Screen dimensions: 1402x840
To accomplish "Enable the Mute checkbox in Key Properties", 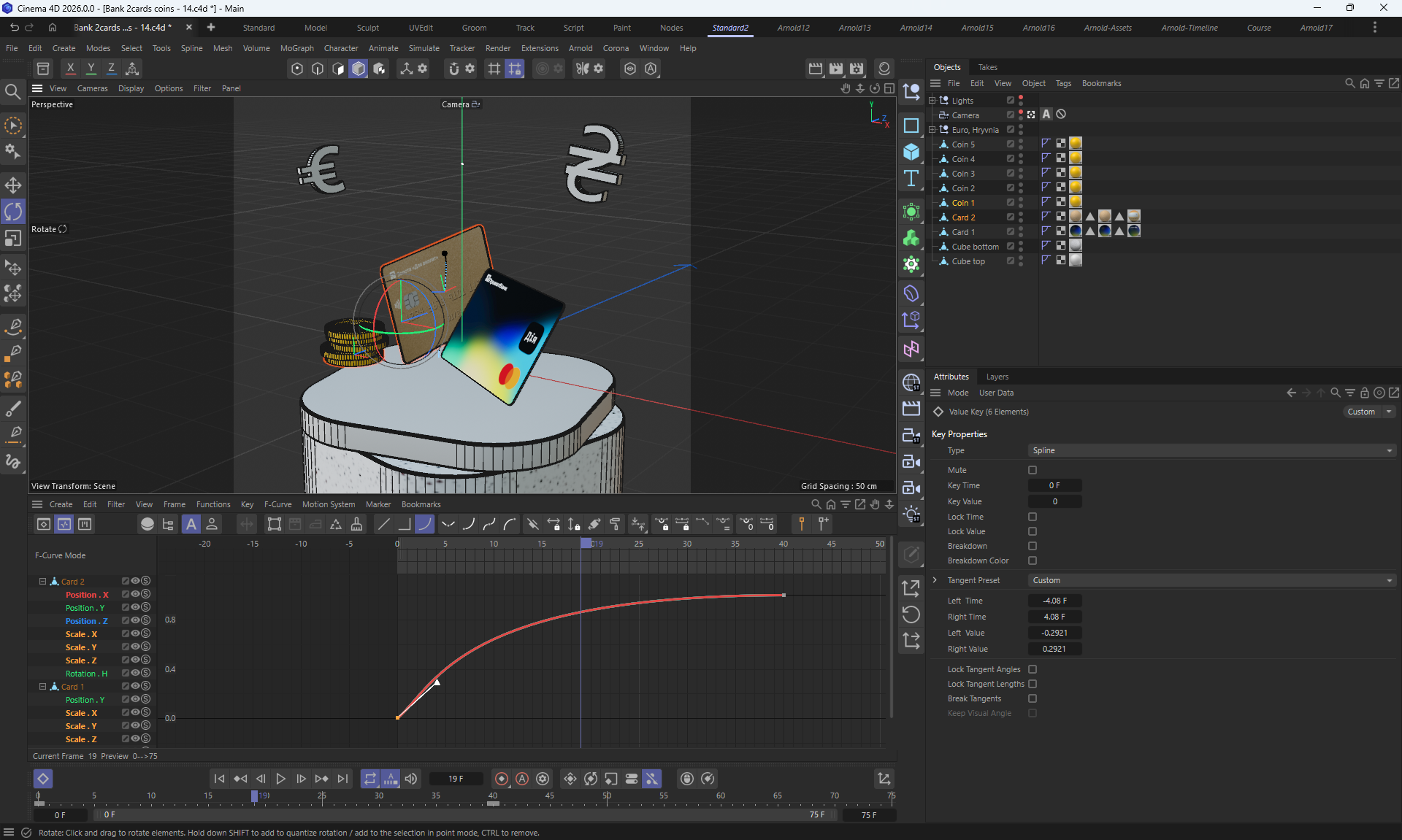I will 1033,470.
